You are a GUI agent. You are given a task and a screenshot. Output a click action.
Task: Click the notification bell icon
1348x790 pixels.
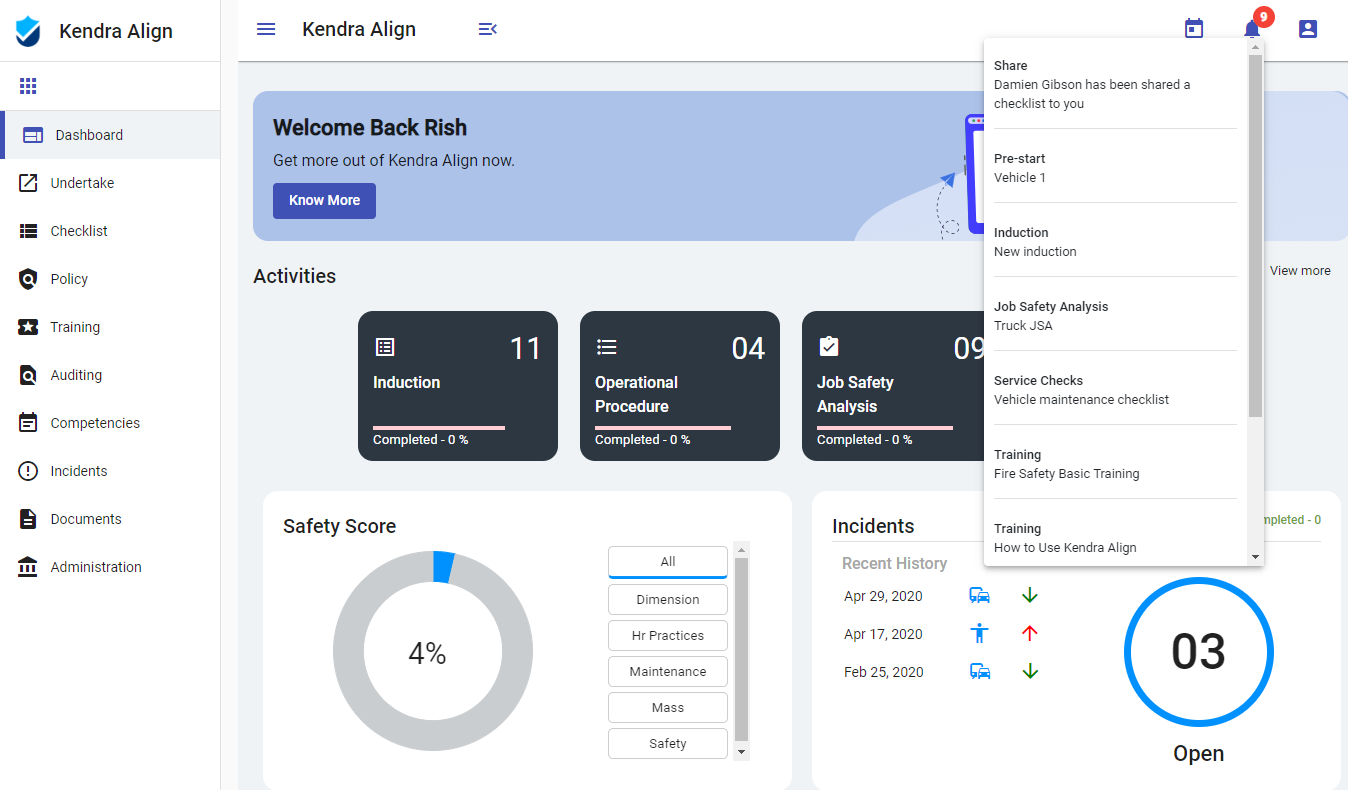click(x=1251, y=29)
